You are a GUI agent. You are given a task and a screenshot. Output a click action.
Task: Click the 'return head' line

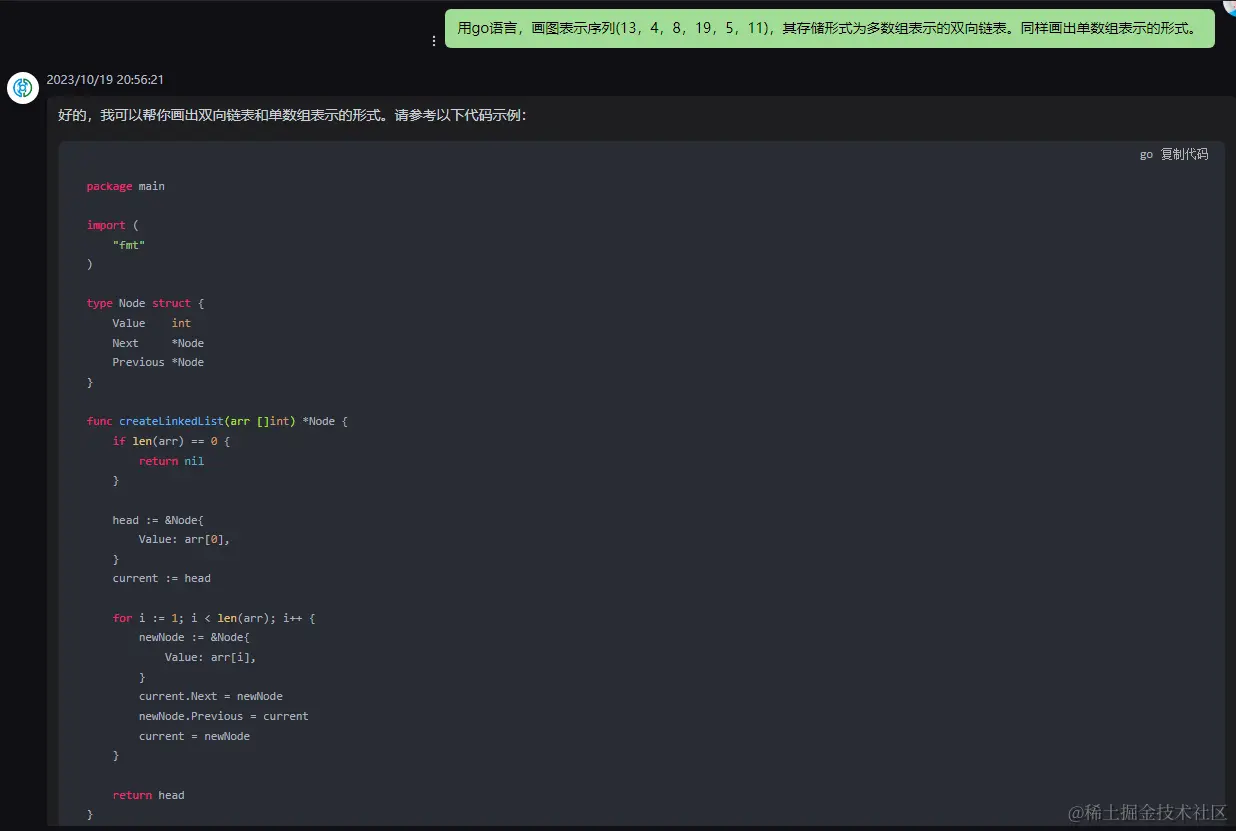(149, 795)
